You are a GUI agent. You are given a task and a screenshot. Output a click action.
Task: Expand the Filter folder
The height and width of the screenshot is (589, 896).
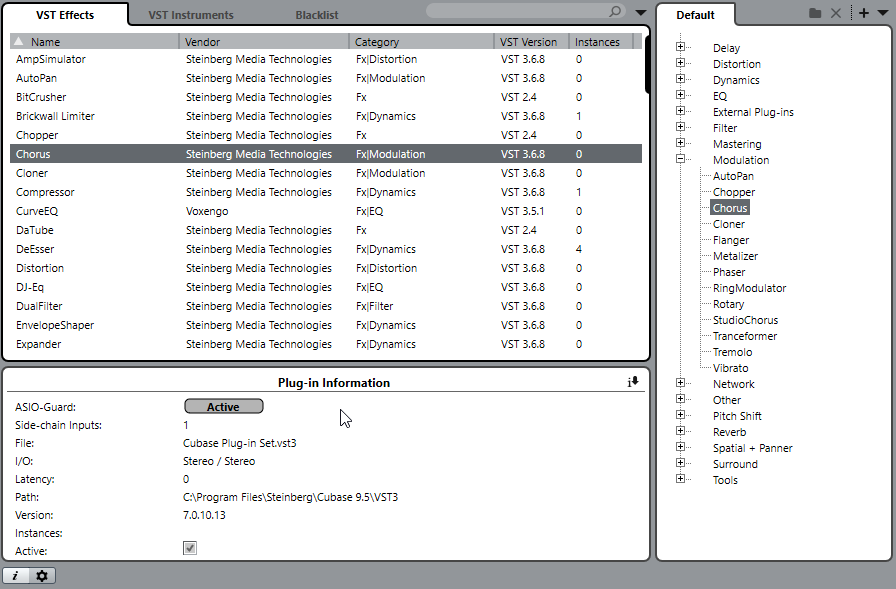(680, 127)
